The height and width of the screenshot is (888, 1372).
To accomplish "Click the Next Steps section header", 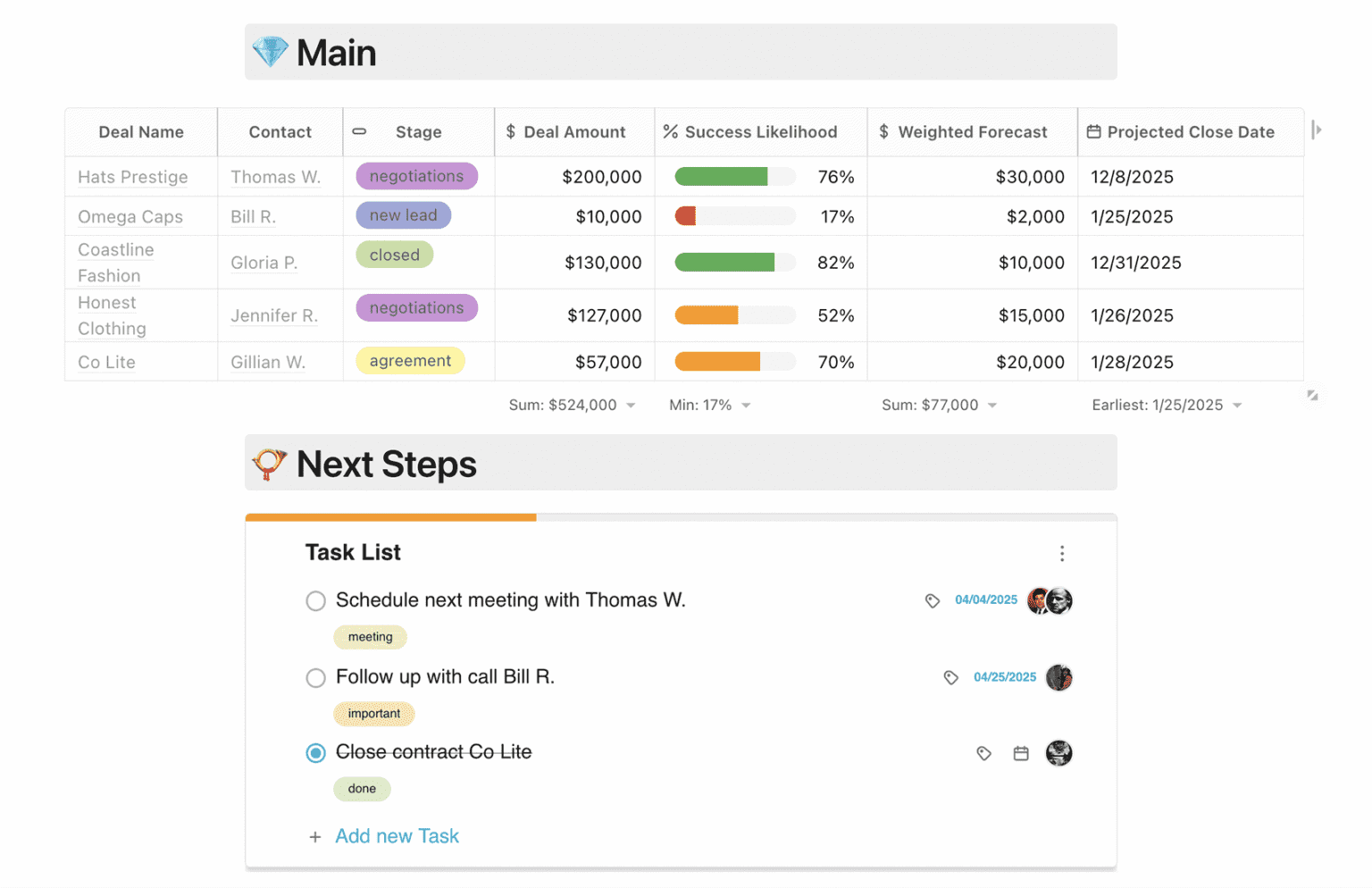I will click(x=386, y=464).
